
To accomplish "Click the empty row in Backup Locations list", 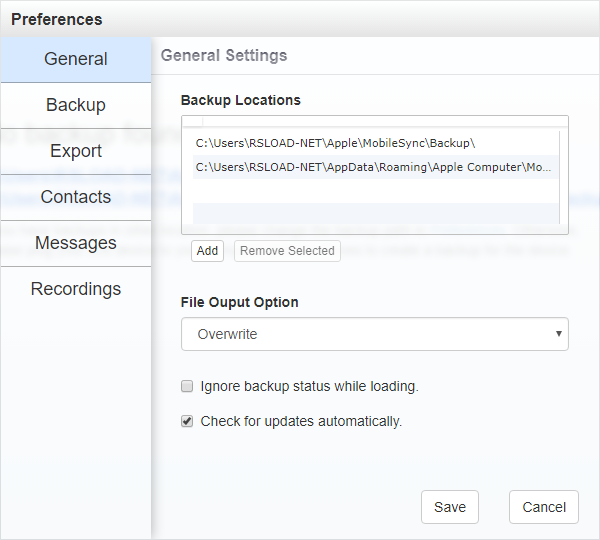I will click(374, 213).
